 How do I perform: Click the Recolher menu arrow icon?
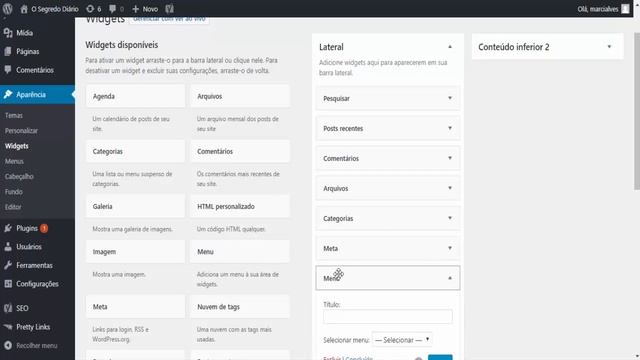point(8,345)
